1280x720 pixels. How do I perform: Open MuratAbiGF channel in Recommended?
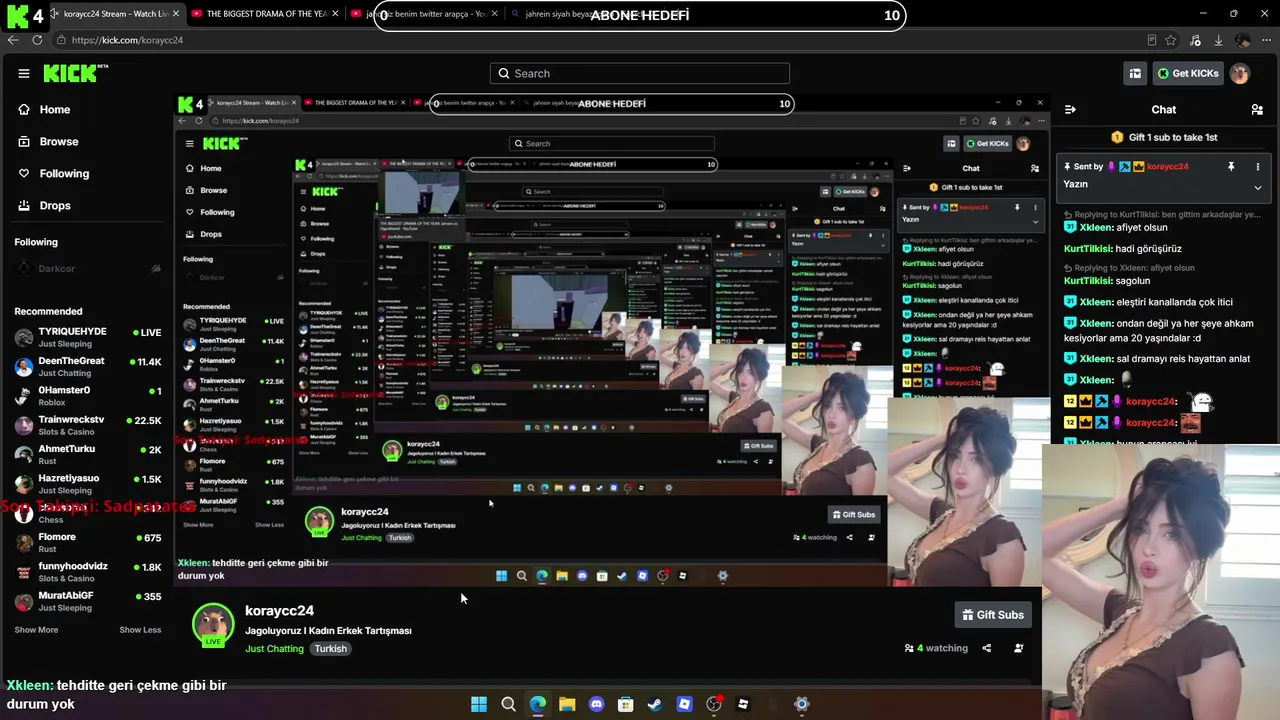pos(87,602)
